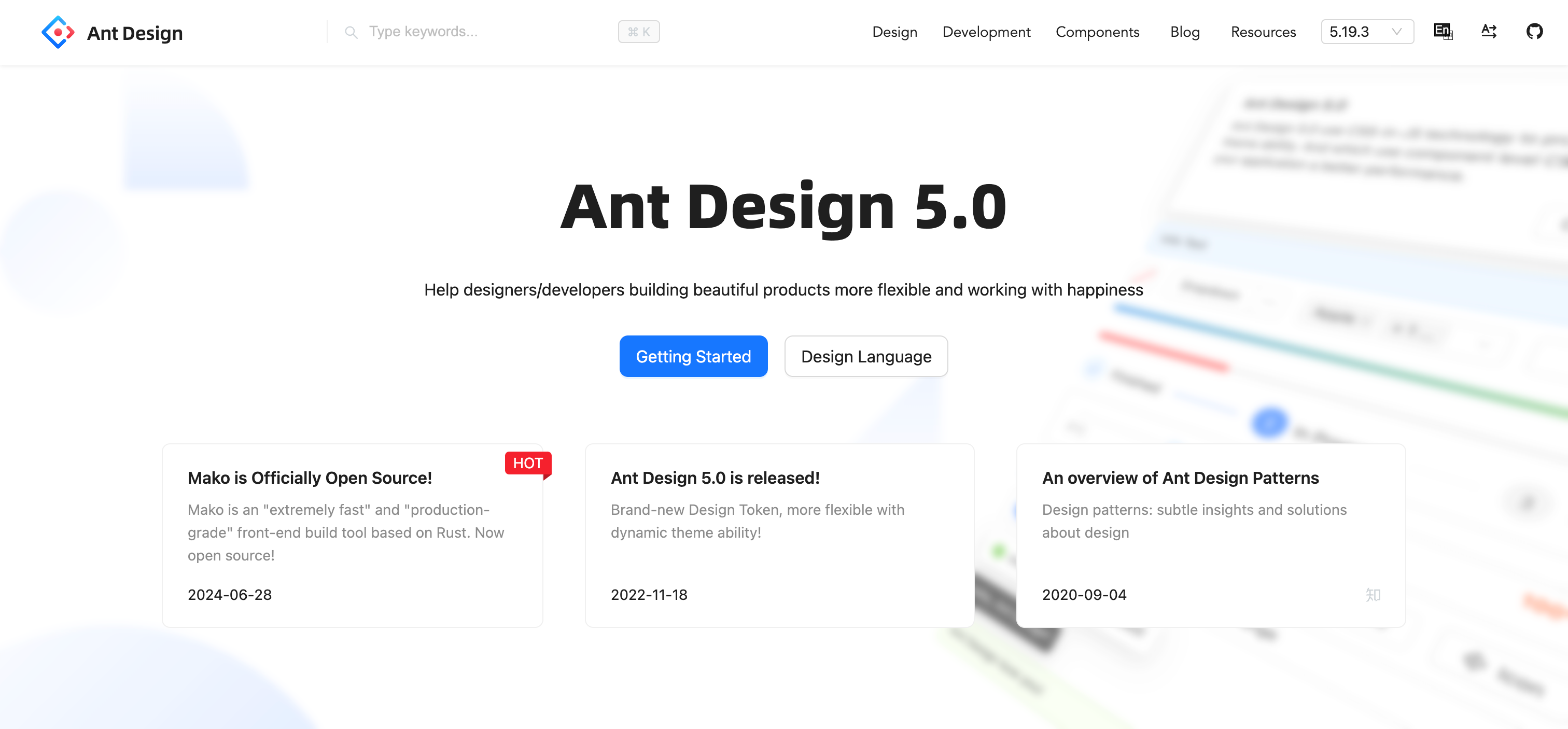
Task: Click the date 2022-11-18
Action: click(x=649, y=595)
